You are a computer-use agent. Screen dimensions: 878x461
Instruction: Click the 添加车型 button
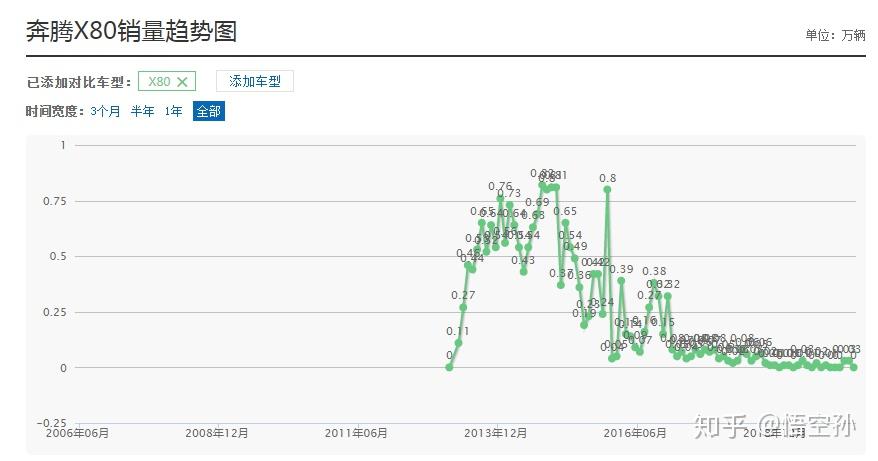coord(254,82)
